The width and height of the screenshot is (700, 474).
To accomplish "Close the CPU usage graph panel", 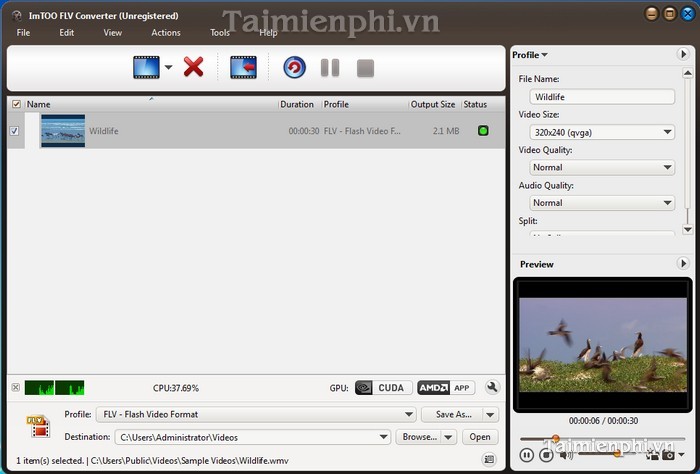I will pos(16,387).
